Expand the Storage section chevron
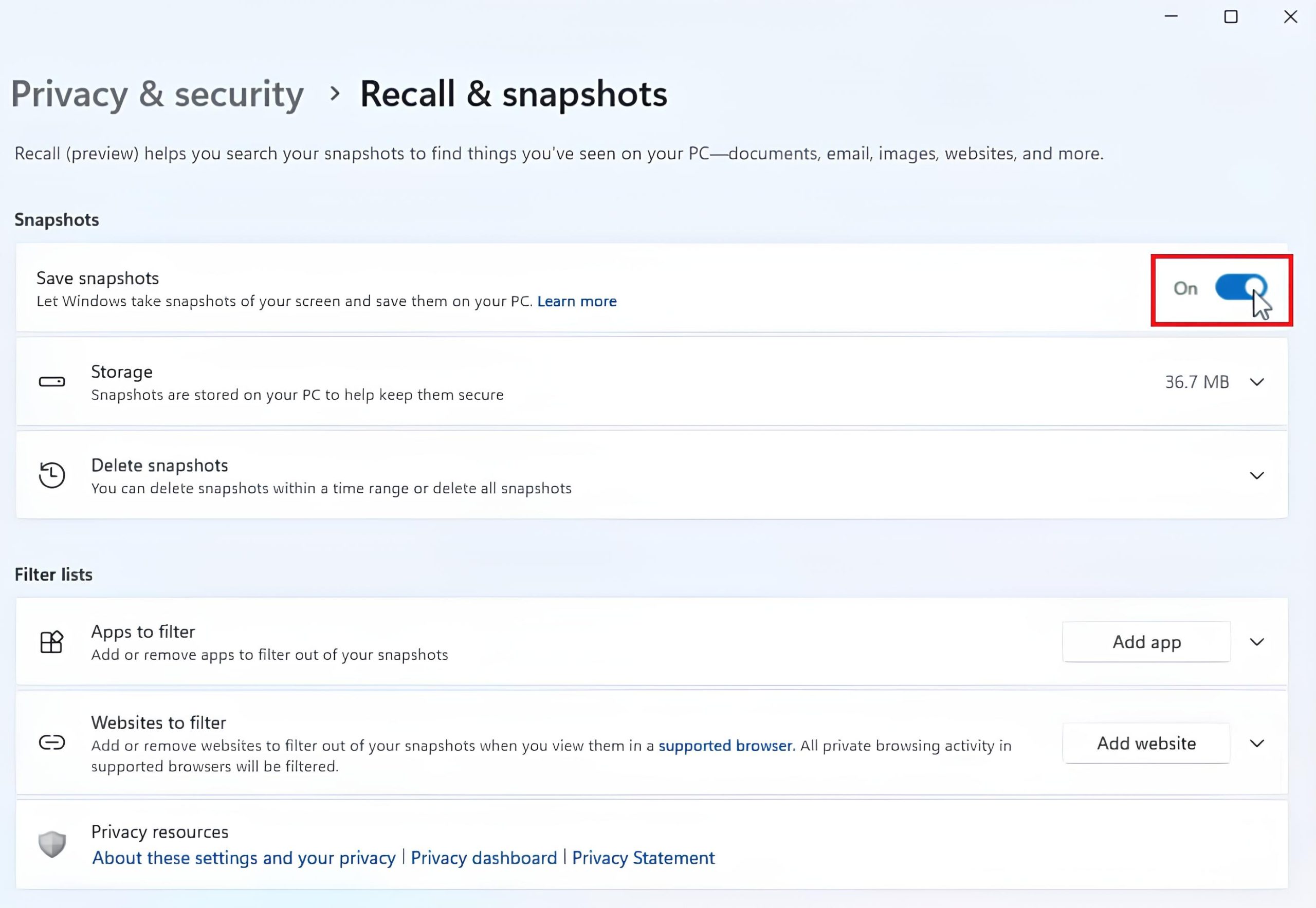The width and height of the screenshot is (1316, 908). tap(1257, 382)
